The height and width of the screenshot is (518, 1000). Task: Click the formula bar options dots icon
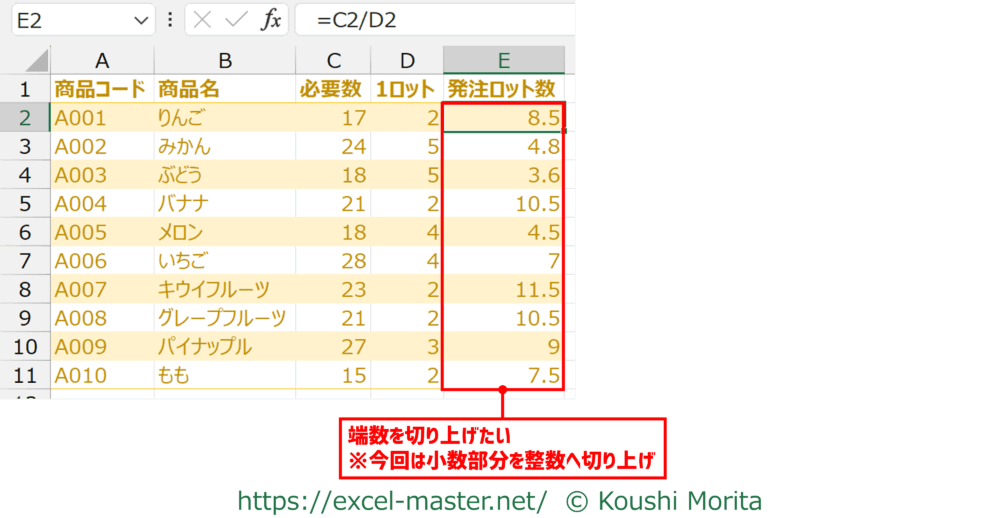169,20
